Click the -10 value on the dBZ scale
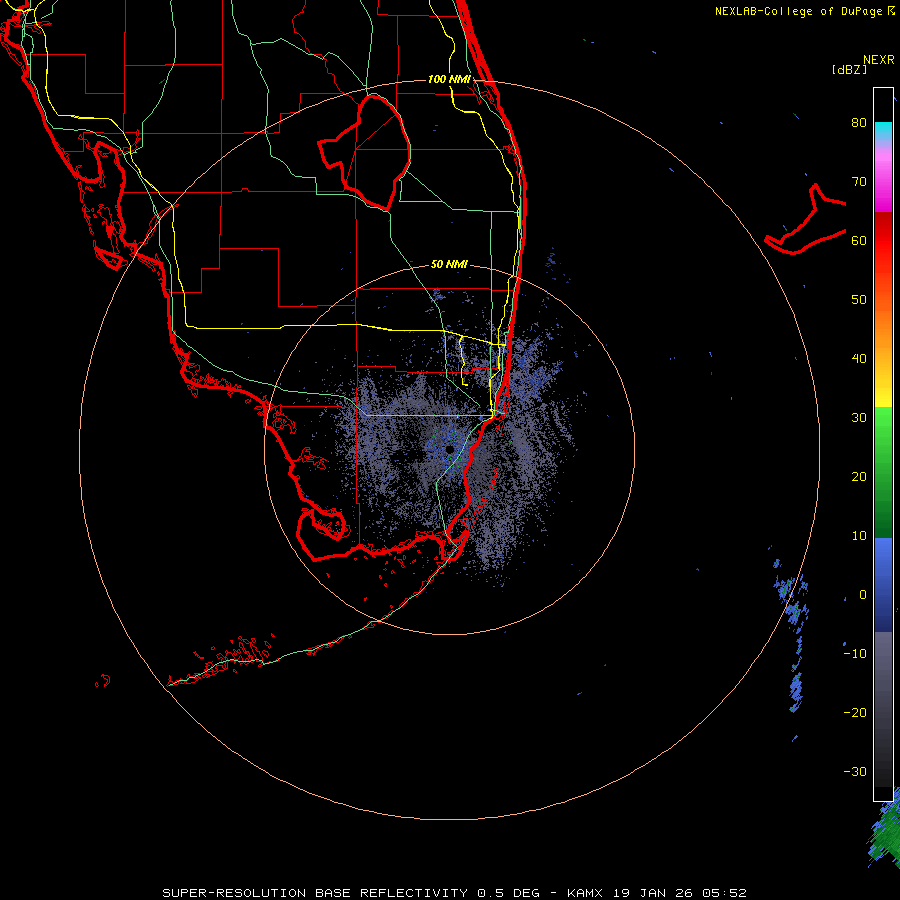Image resolution: width=900 pixels, height=900 pixels. [855, 654]
